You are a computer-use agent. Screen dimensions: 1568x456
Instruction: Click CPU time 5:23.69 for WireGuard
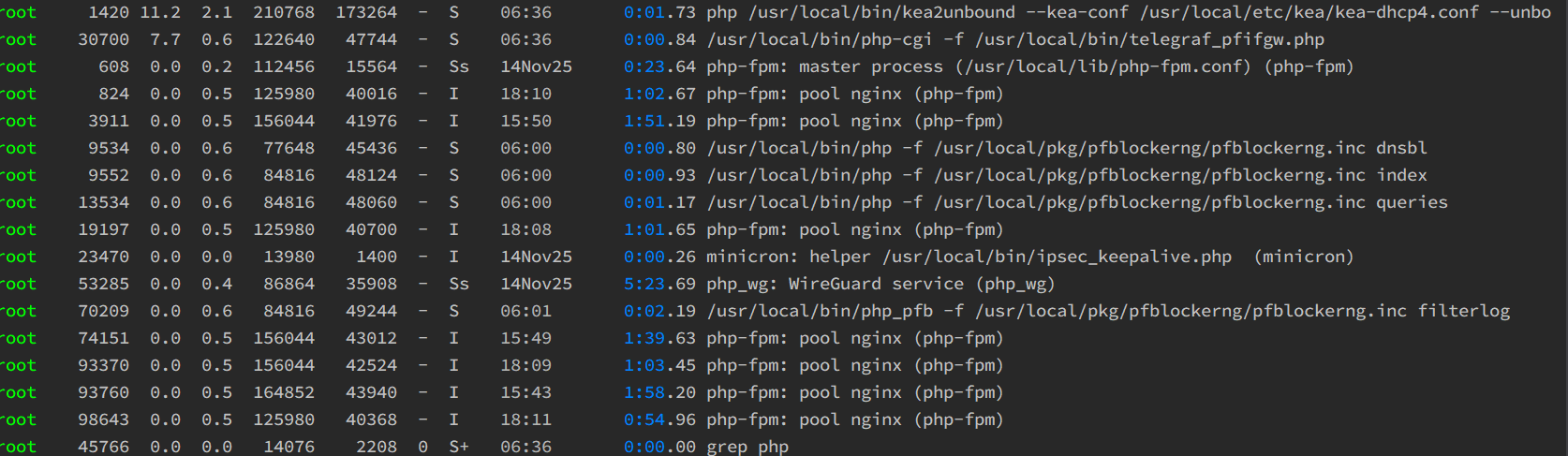(x=659, y=285)
